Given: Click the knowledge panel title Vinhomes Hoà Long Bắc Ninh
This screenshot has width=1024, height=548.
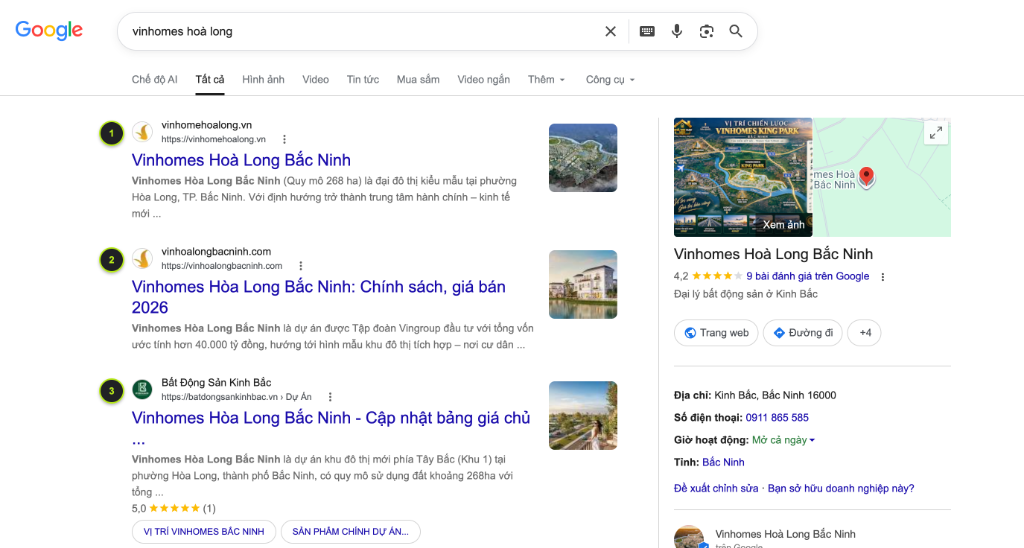Looking at the screenshot, I should (x=773, y=254).
